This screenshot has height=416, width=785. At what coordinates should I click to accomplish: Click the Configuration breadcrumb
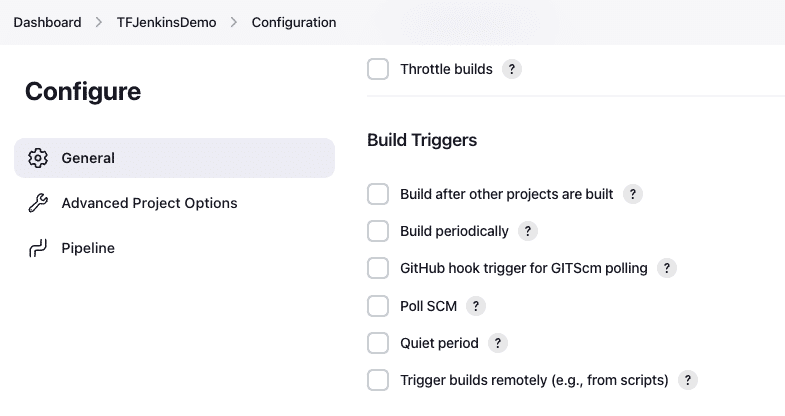point(294,23)
